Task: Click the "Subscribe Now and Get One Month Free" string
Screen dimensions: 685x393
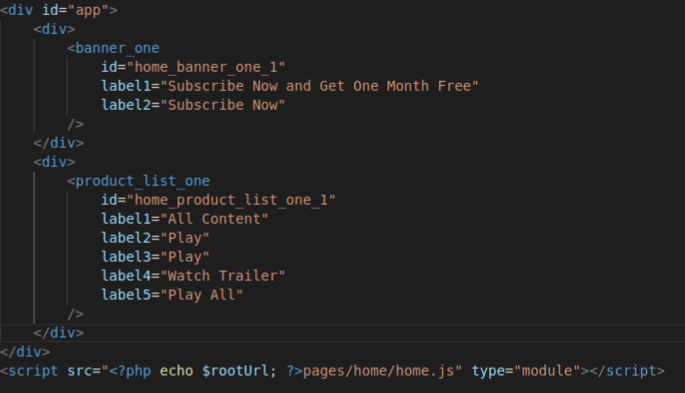Action: pyautogui.click(x=320, y=86)
